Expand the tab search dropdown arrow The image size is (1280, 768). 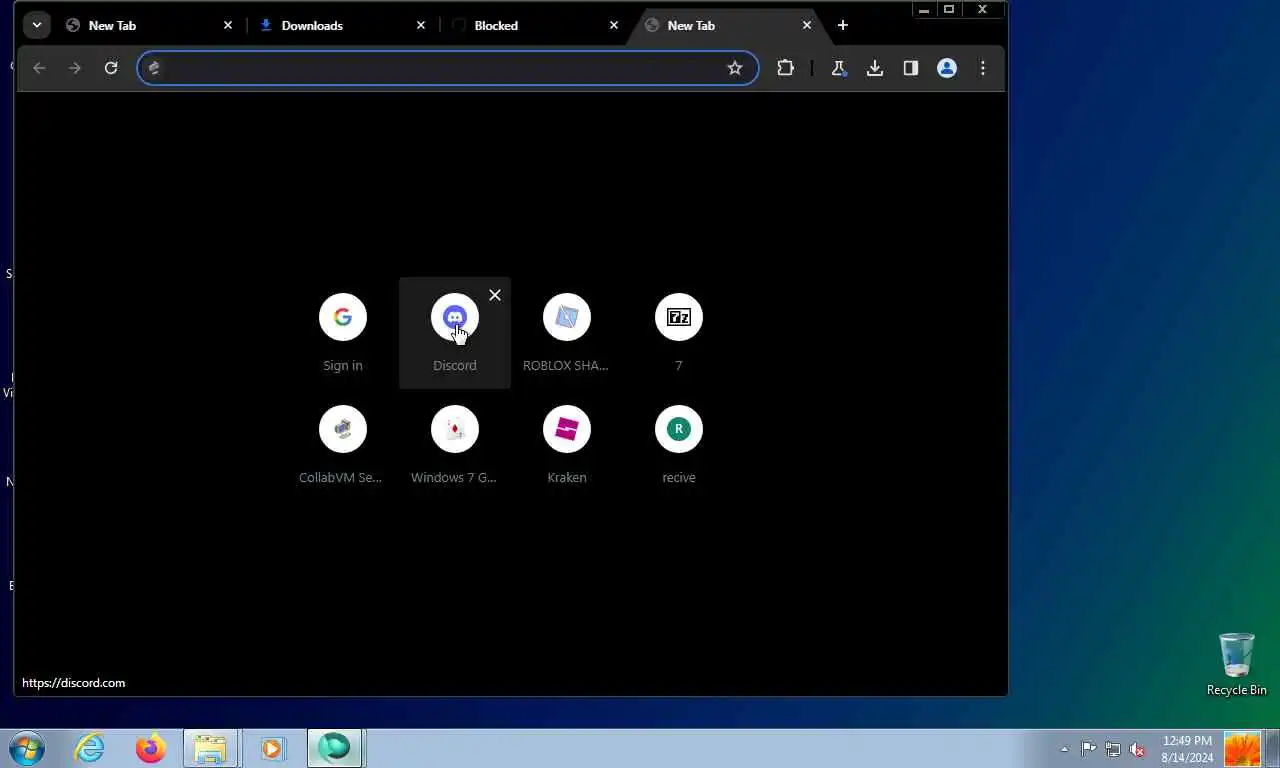(x=37, y=25)
